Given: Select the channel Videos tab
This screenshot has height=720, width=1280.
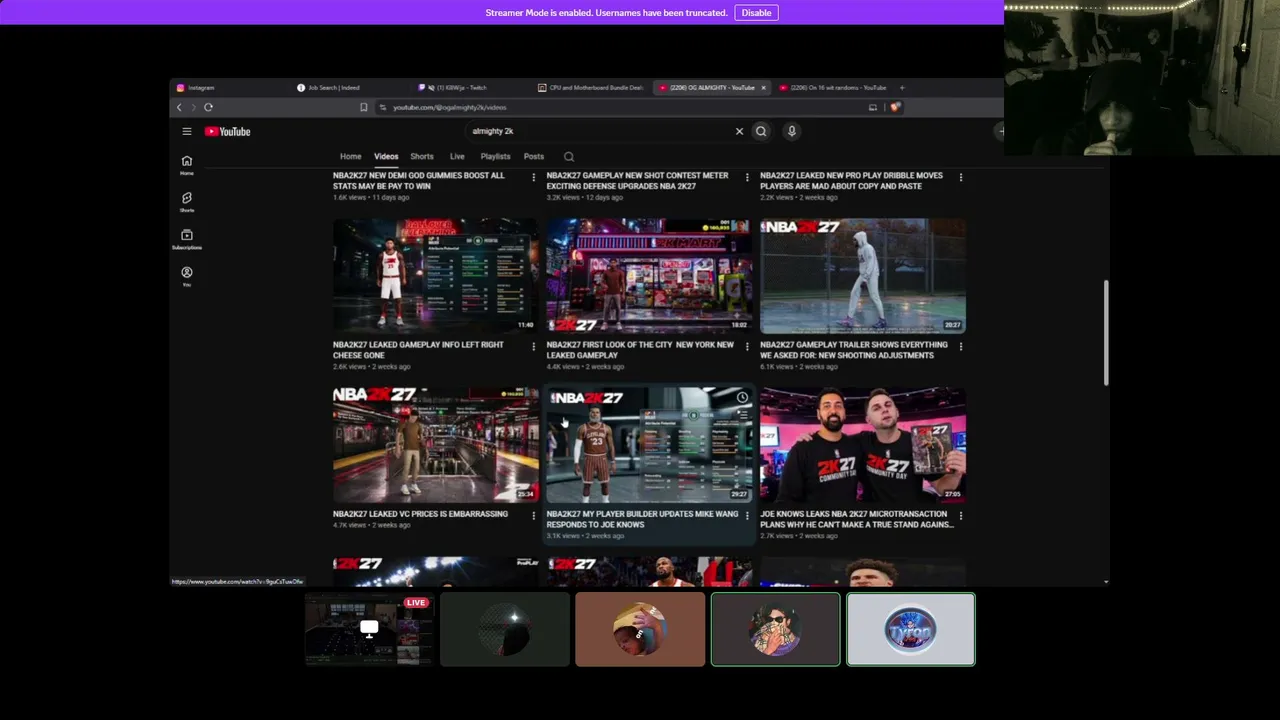Looking at the screenshot, I should (x=386, y=157).
